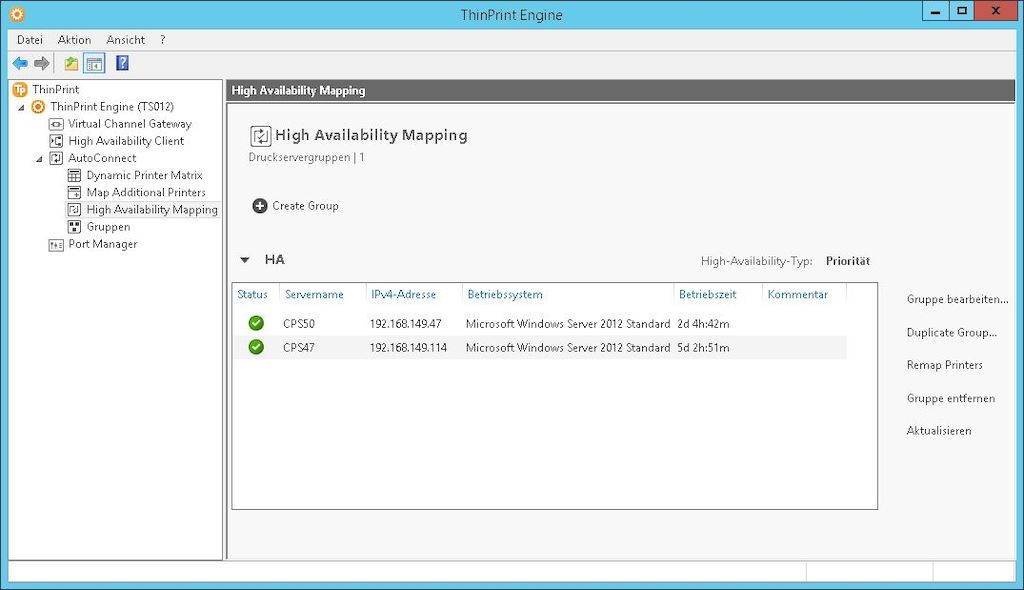Select High Availability Client in tree

click(x=126, y=140)
